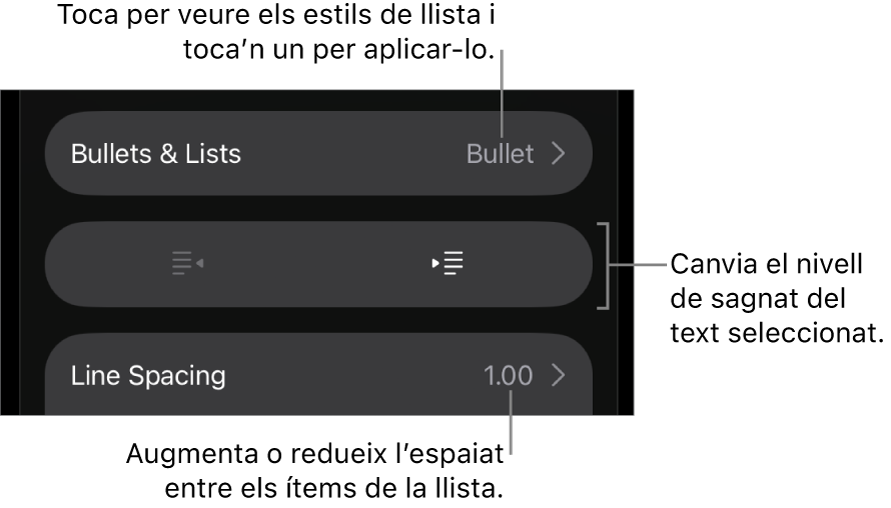Outdent the selected list item
This screenshot has width=891, height=508.
[187, 263]
